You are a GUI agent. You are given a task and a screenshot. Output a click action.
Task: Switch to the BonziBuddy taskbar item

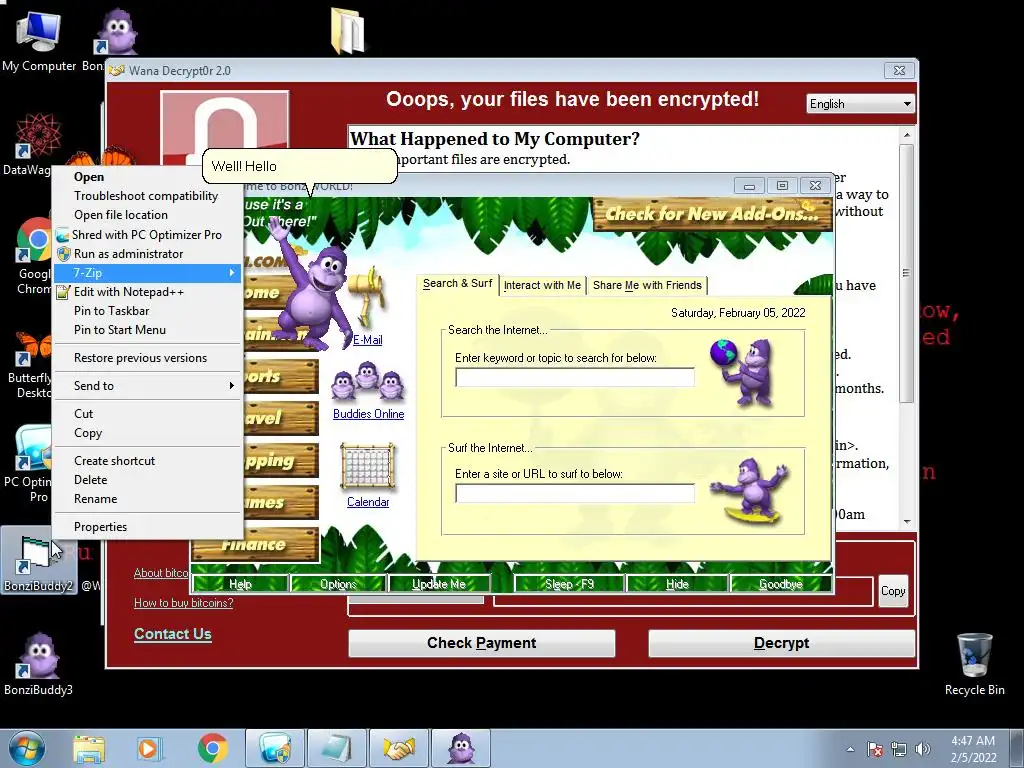[461, 748]
